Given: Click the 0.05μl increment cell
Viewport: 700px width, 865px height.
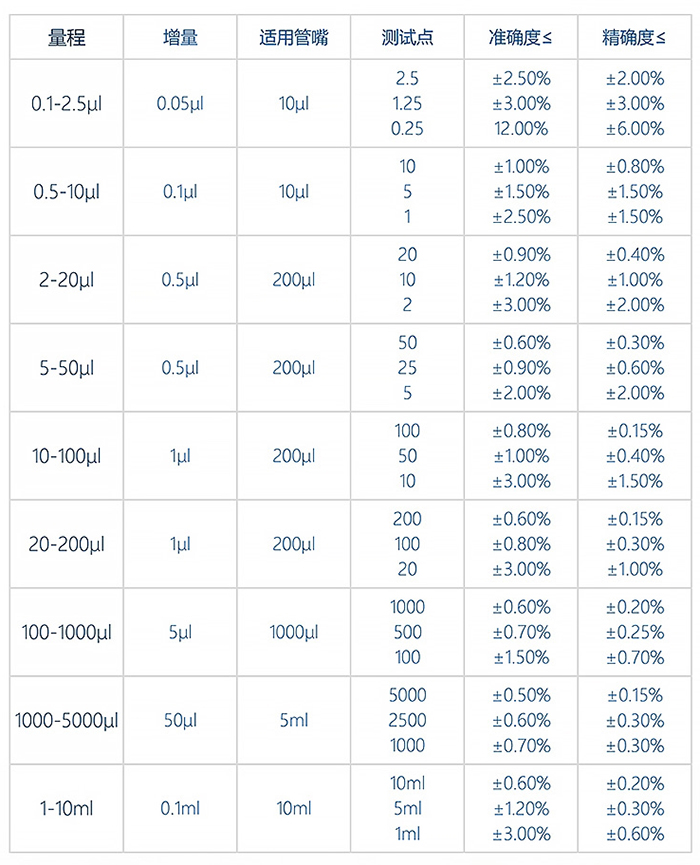Looking at the screenshot, I should (180, 103).
